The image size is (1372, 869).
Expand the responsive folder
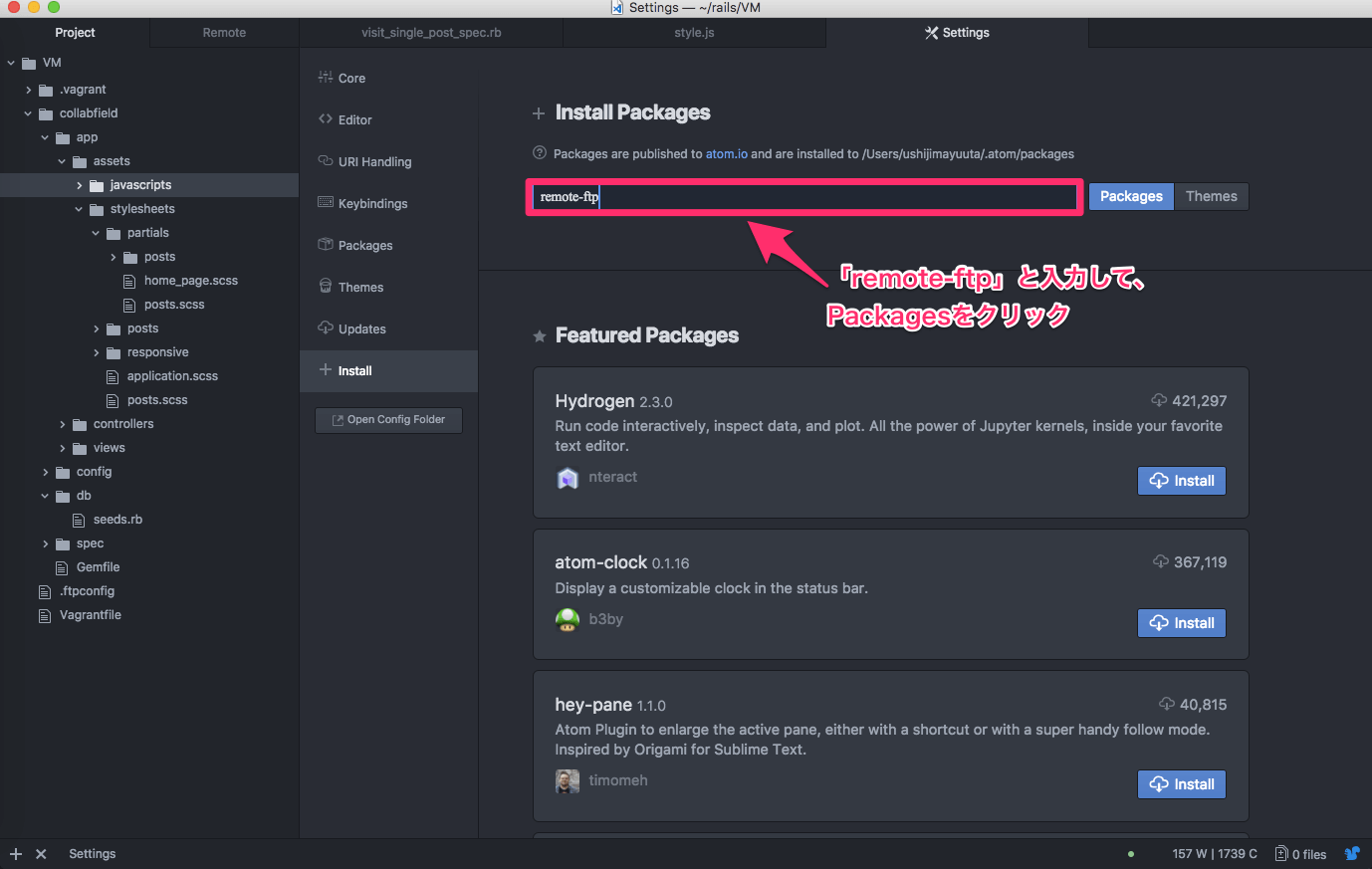[x=97, y=352]
